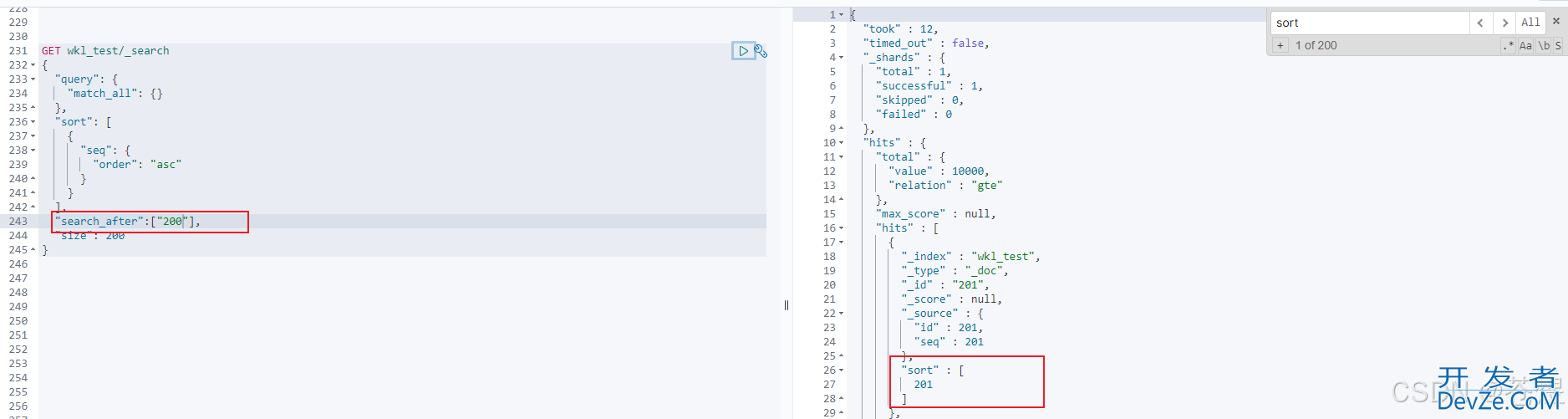Collapse the sort array at line 236
1568x419 pixels.
(33, 122)
